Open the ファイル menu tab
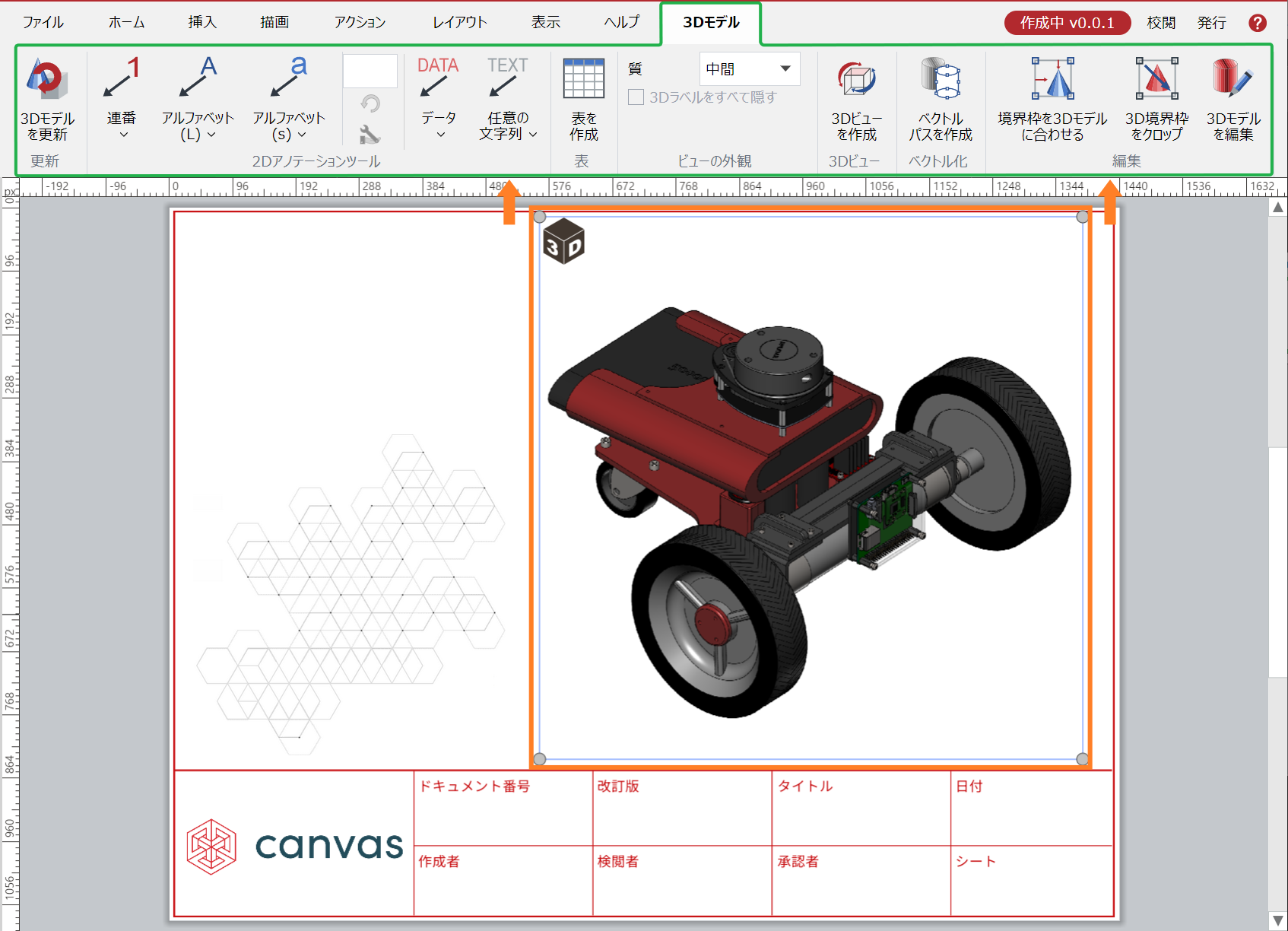Image resolution: width=1288 pixels, height=931 pixels. coord(43,22)
